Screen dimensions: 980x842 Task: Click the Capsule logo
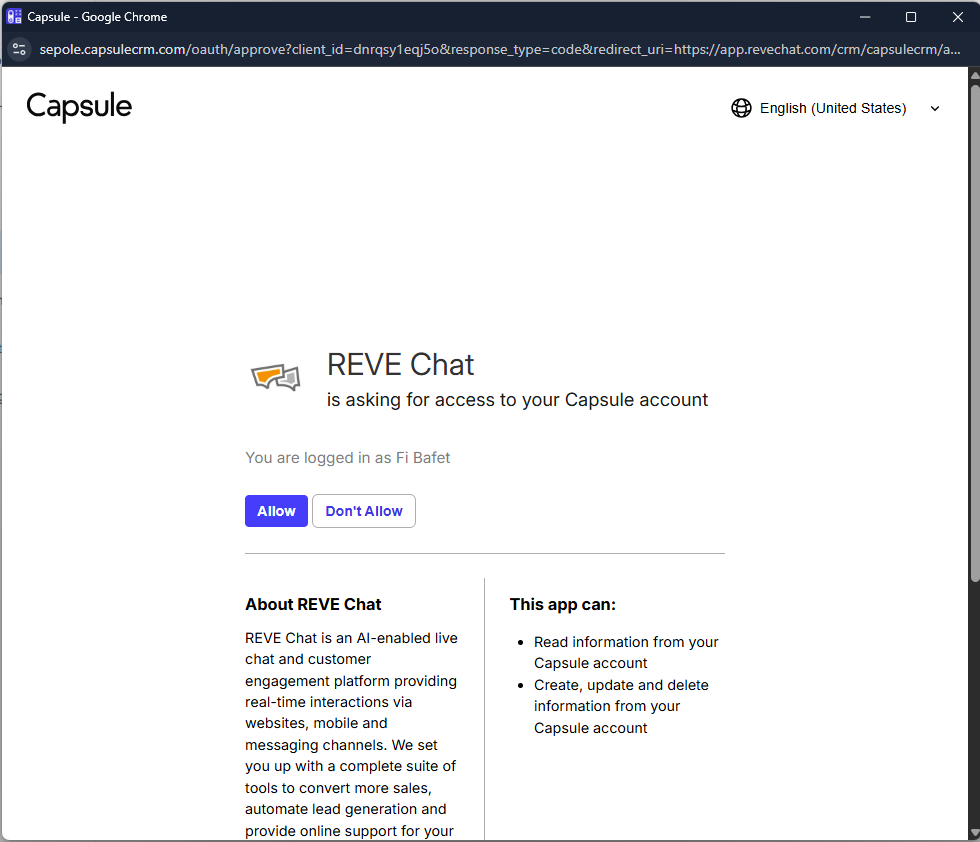79,107
